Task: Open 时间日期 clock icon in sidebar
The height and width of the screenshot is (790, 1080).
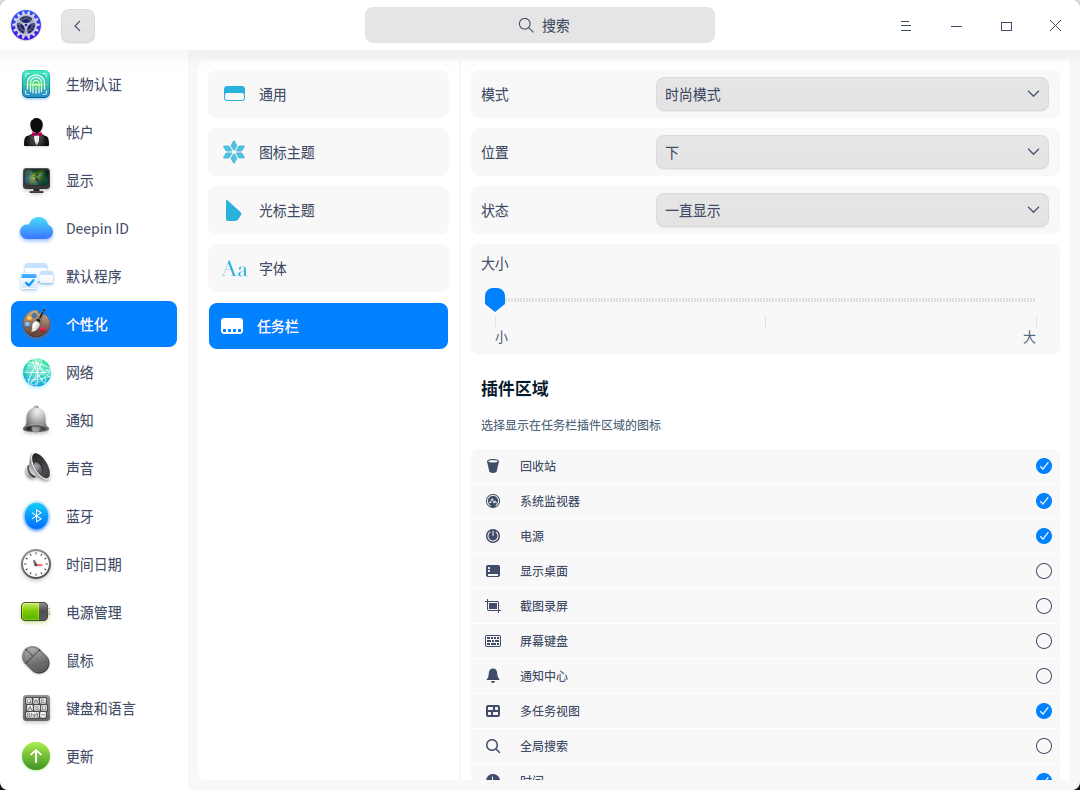Action: [36, 565]
